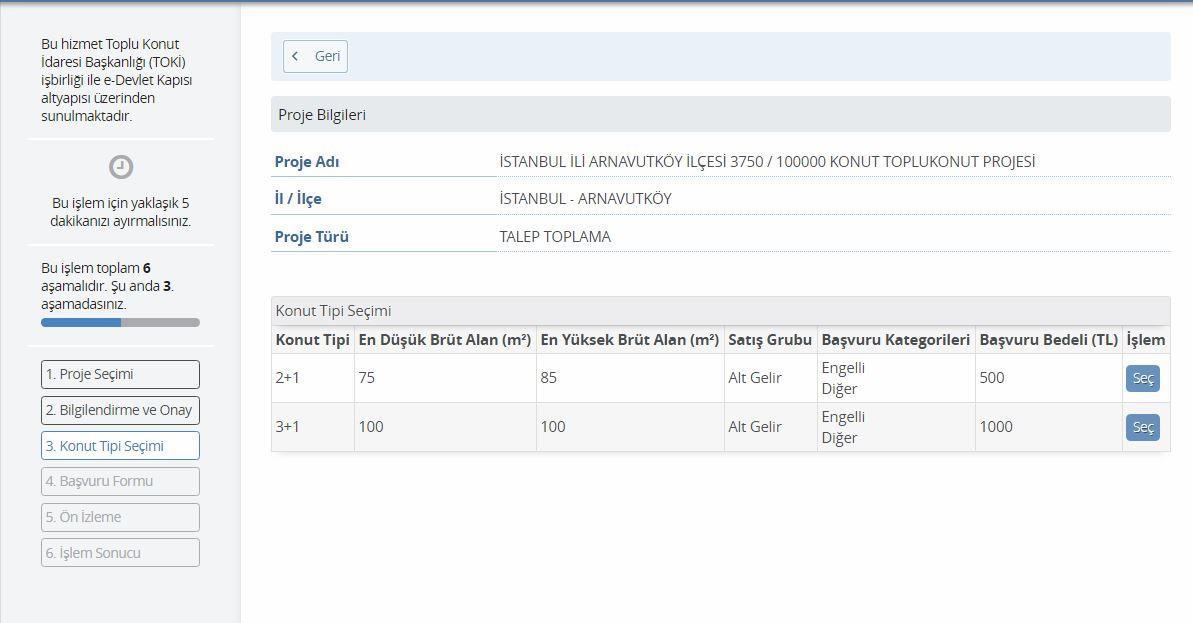Select step 3. Konut Tipi Seçimi
The image size is (1193, 623).
120,446
